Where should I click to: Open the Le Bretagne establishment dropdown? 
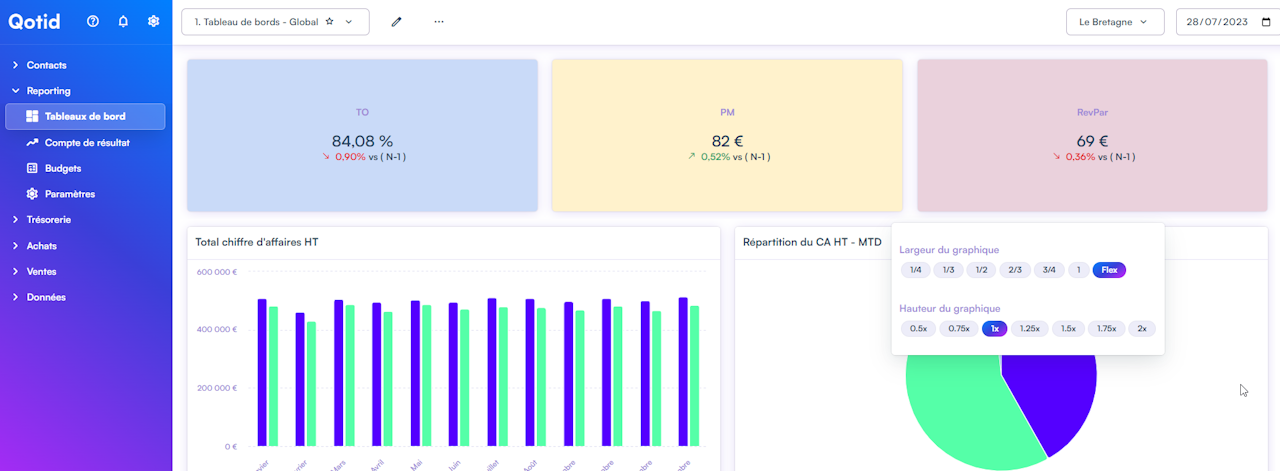tap(1115, 22)
